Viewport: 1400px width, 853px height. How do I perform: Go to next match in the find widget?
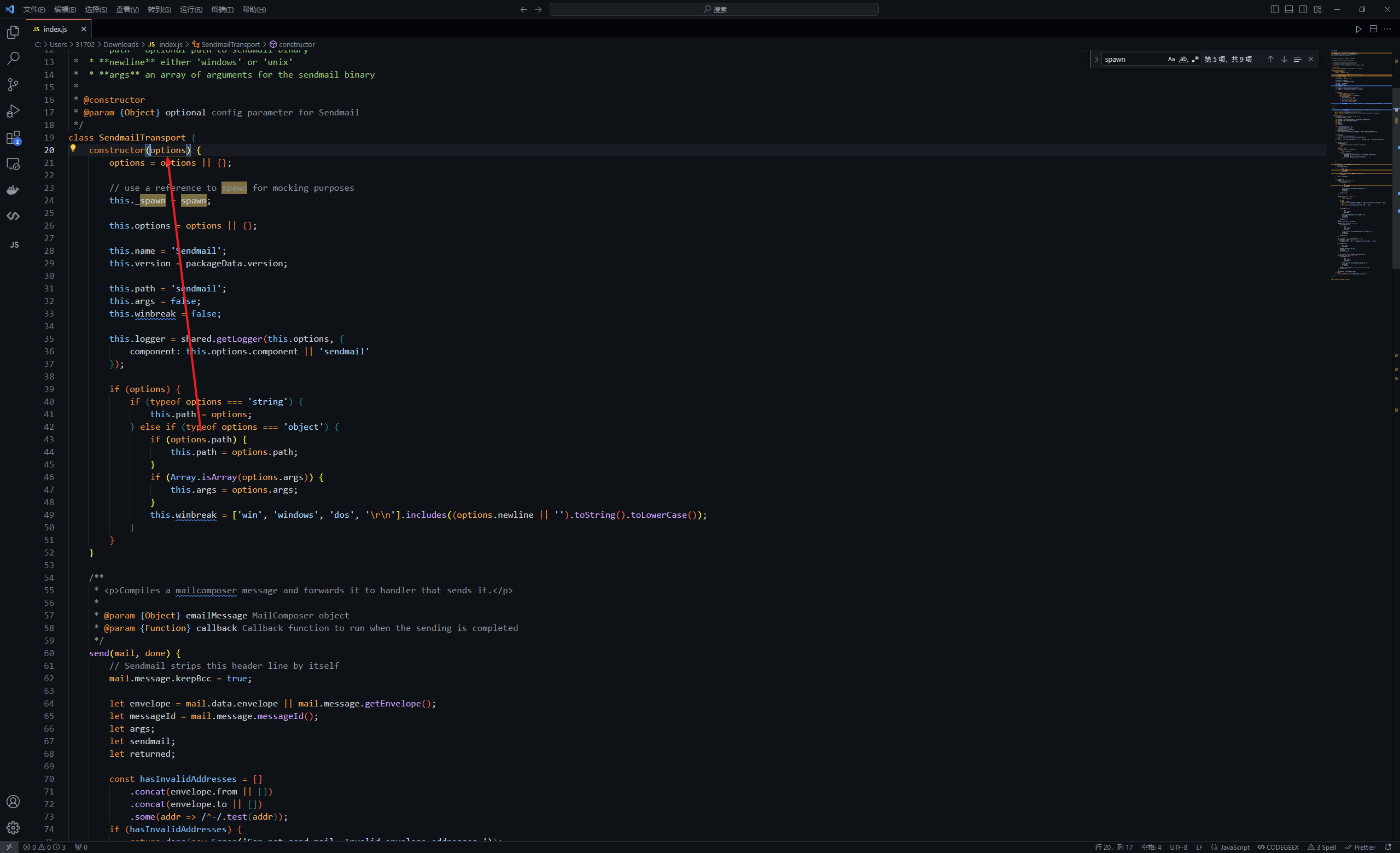[1284, 59]
